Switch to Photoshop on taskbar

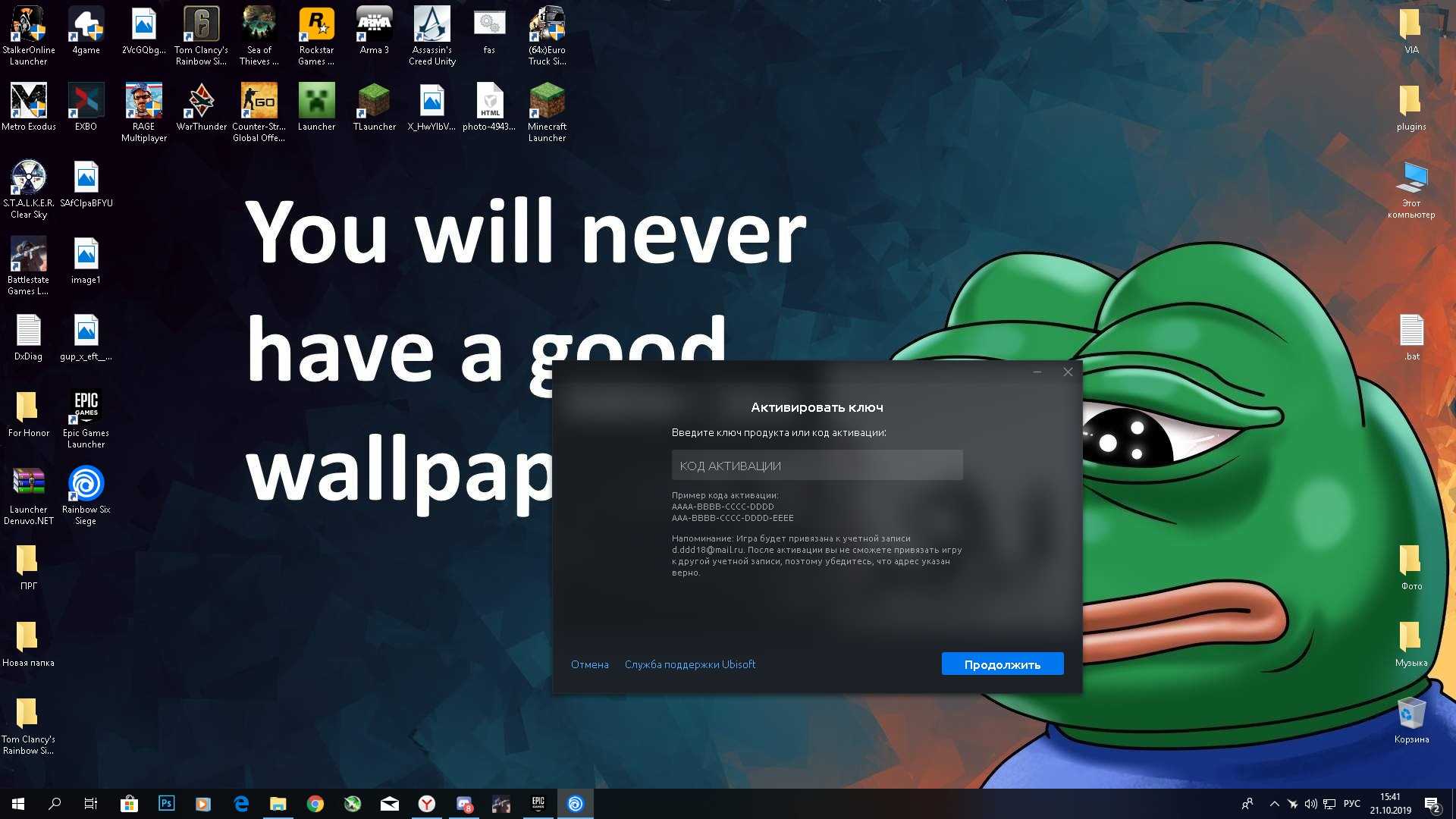click(x=166, y=804)
